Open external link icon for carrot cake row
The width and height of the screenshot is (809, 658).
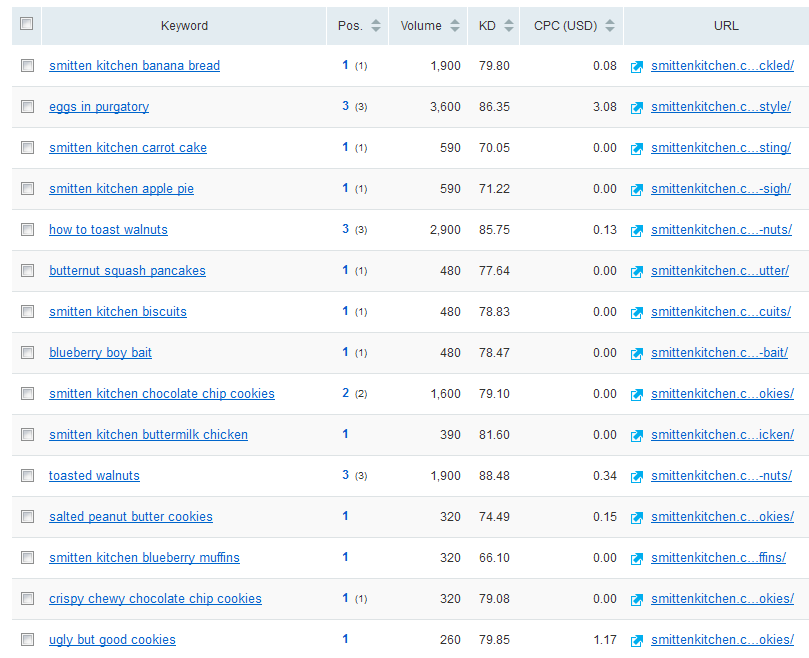[x=637, y=149]
